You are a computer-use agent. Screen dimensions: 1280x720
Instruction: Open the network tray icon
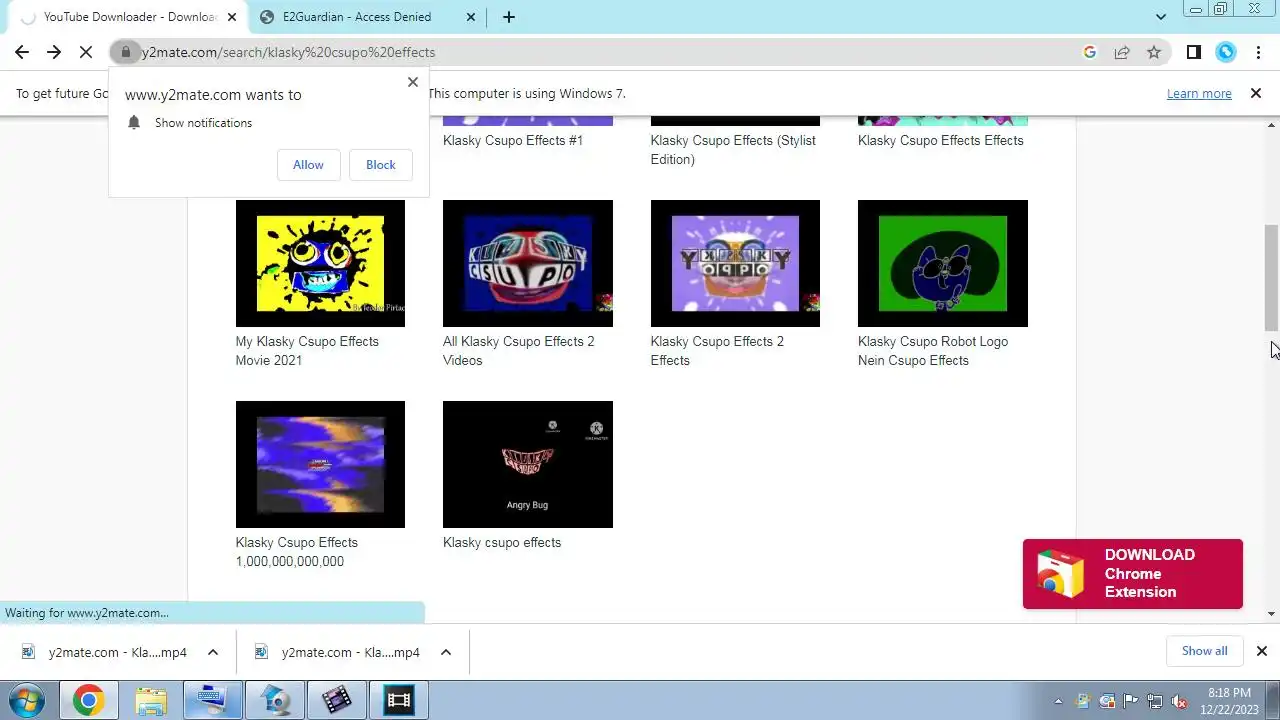[1155, 701]
